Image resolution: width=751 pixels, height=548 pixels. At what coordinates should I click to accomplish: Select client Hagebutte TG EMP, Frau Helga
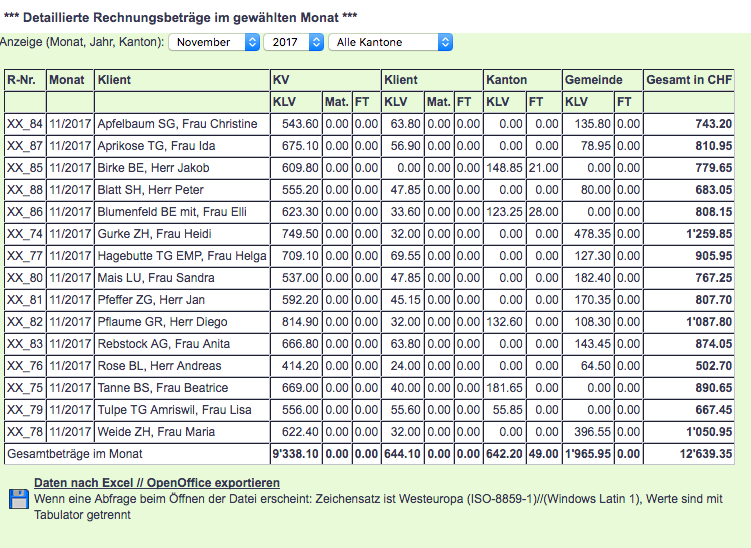pyautogui.click(x=181, y=256)
